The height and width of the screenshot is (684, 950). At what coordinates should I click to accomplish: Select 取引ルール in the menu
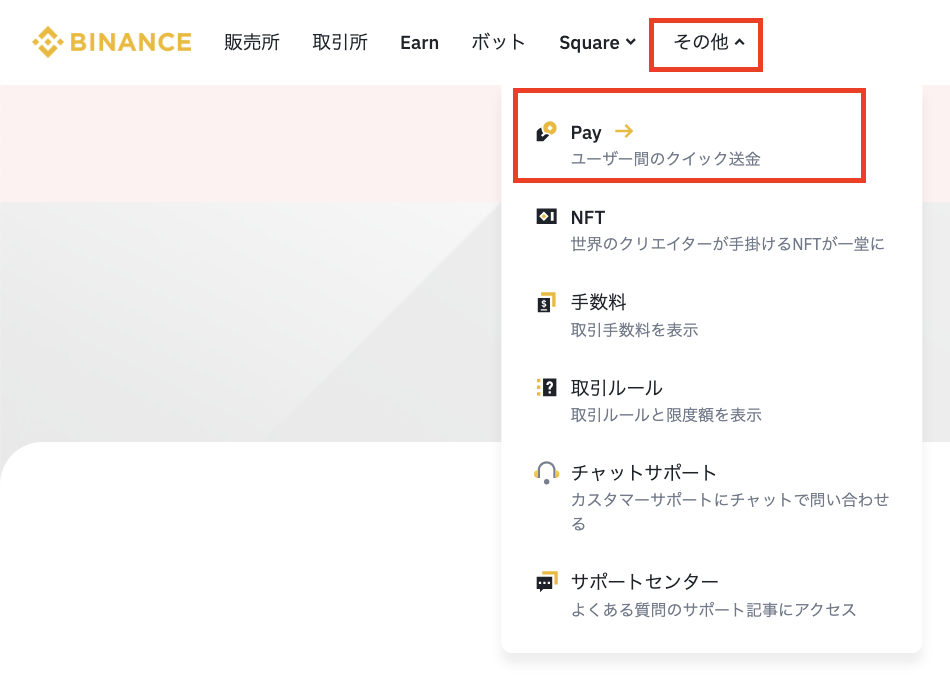[x=616, y=387]
